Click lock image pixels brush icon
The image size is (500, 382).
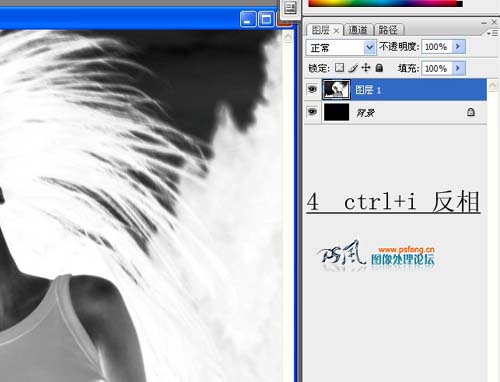353,68
